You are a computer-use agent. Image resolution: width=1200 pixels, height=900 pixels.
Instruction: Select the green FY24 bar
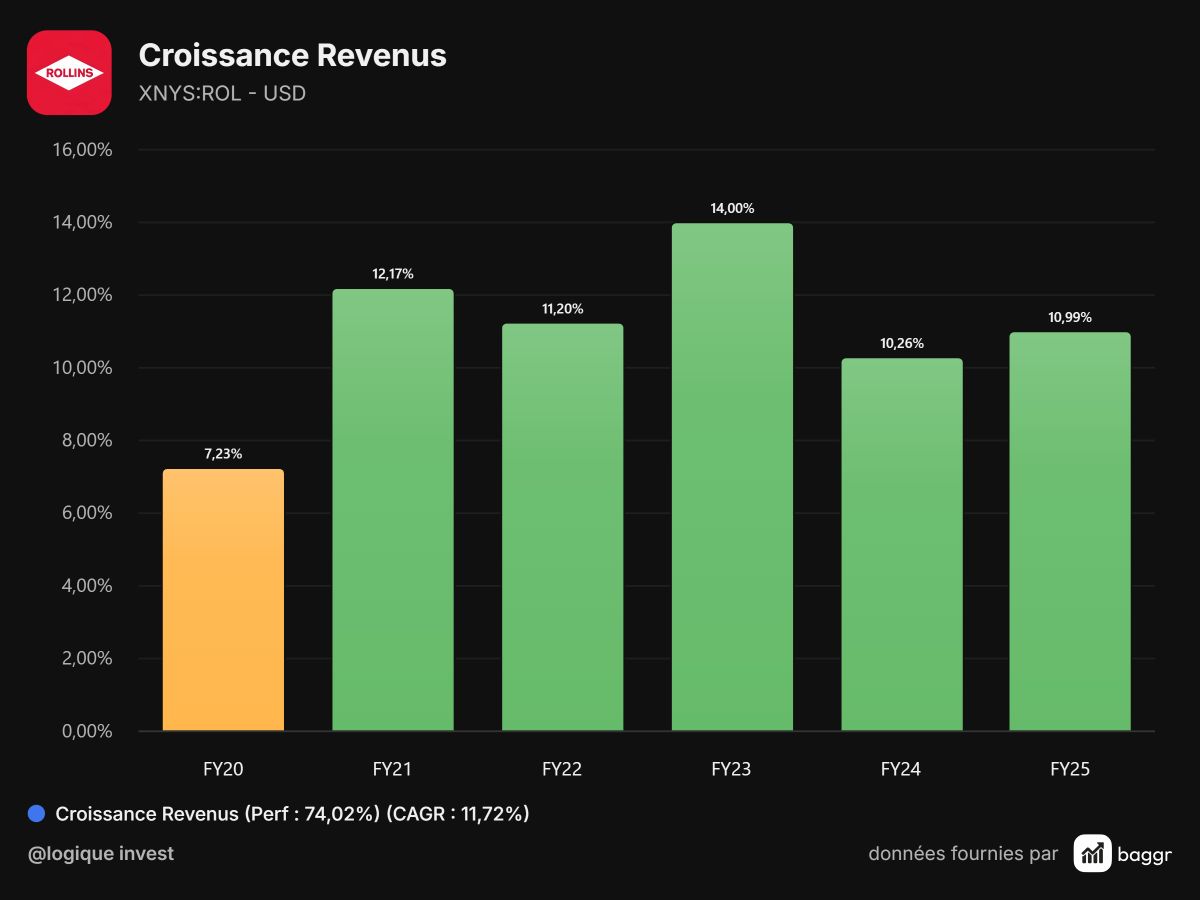tap(902, 544)
